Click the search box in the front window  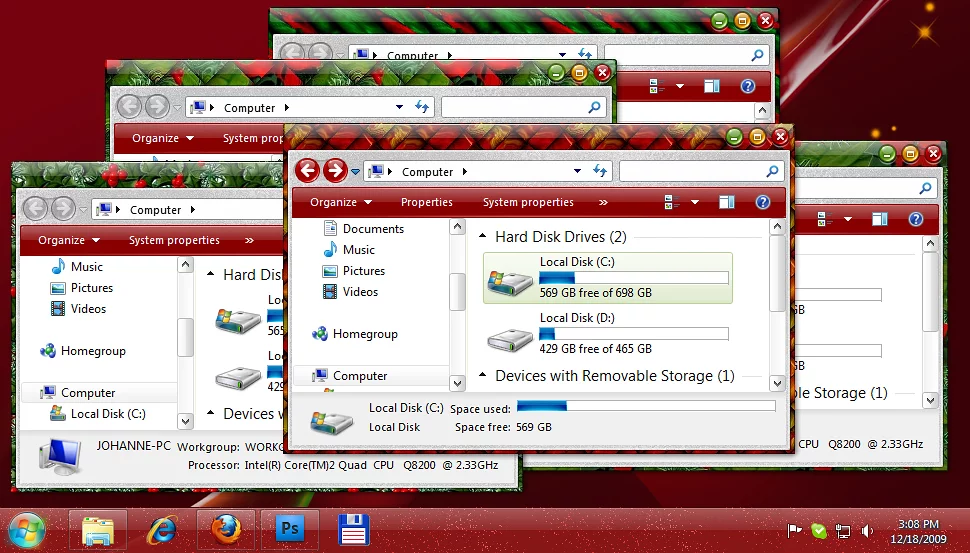690,171
